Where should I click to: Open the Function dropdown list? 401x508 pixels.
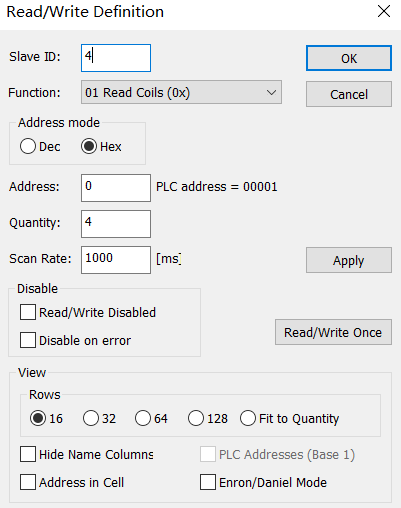181,92
